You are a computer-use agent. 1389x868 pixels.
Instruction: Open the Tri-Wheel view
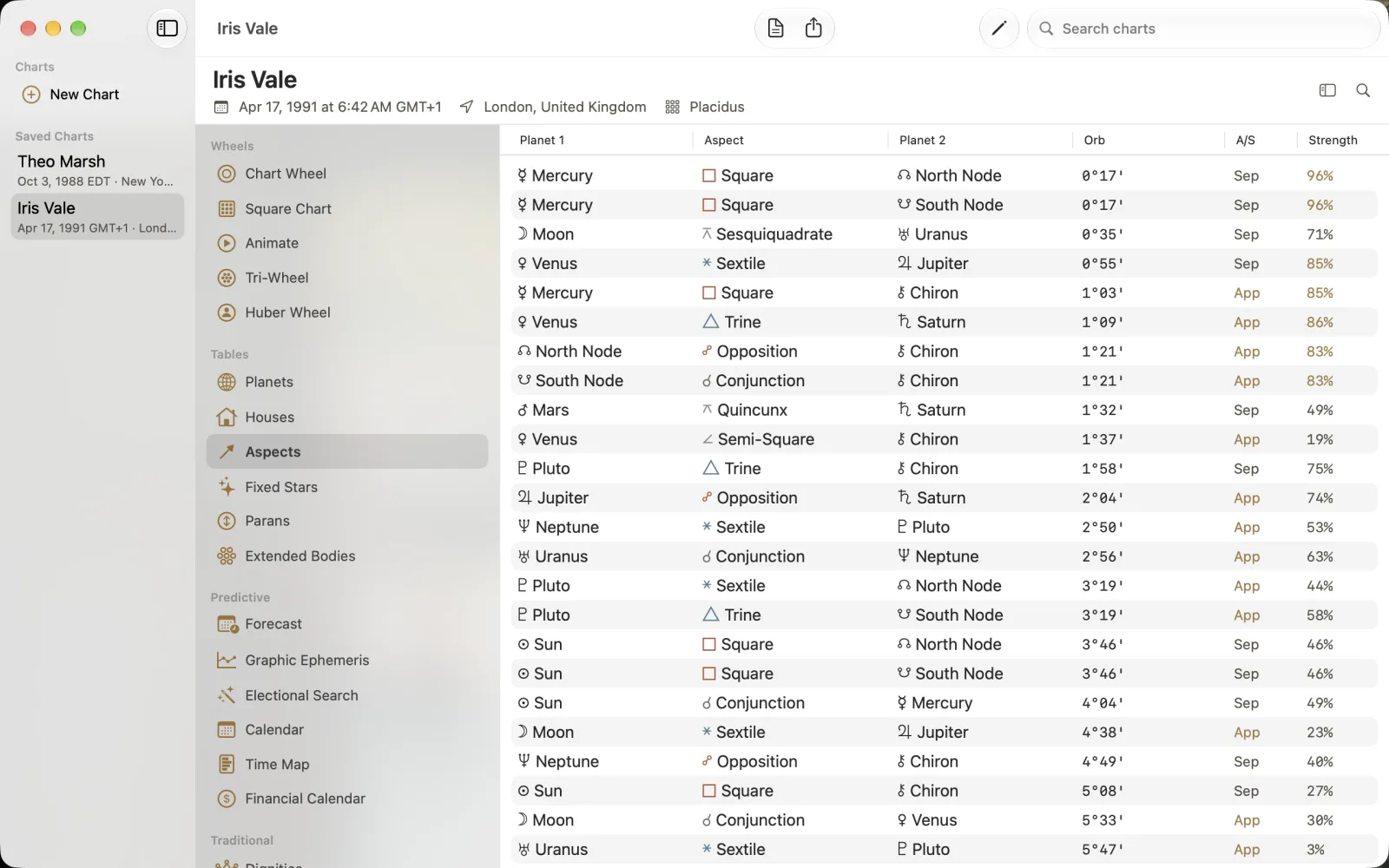[347, 278]
